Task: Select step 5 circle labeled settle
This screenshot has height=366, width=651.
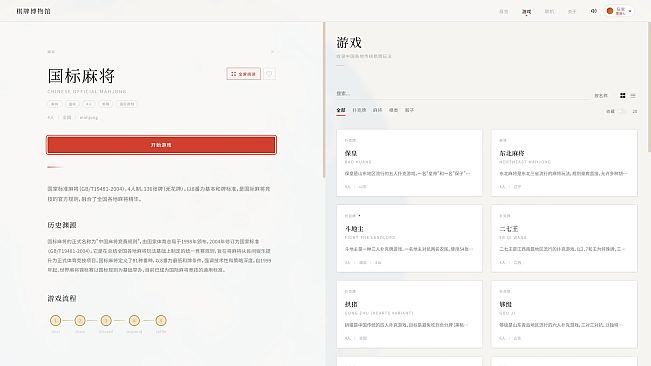Action: coord(161,320)
